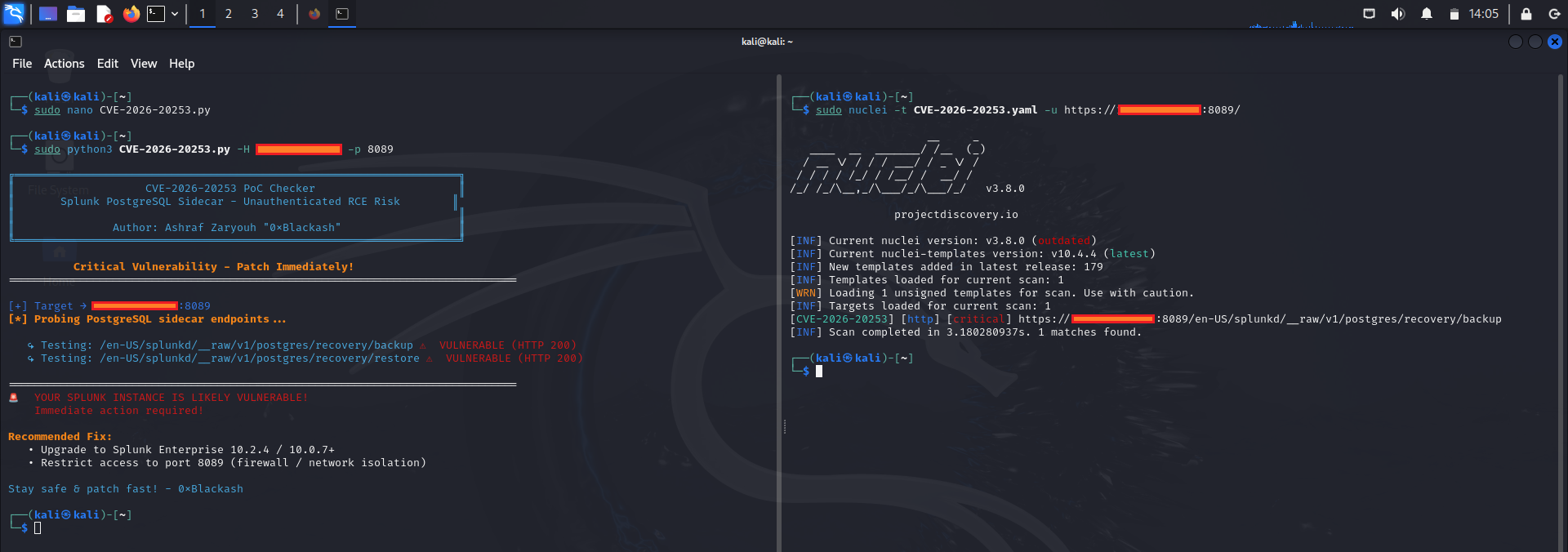This screenshot has width=1568, height=552.
Task: Switch to workspace 1
Action: point(203,14)
